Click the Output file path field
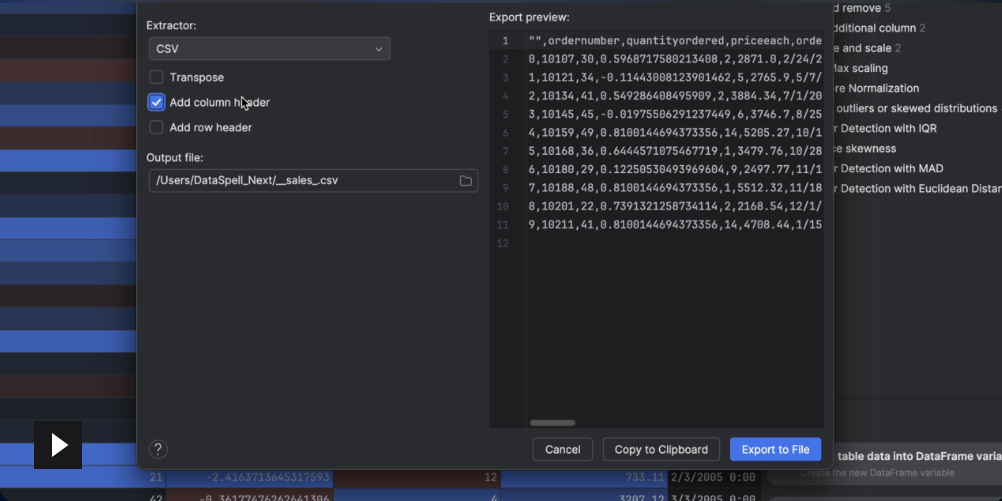The image size is (1002, 501). (x=300, y=181)
